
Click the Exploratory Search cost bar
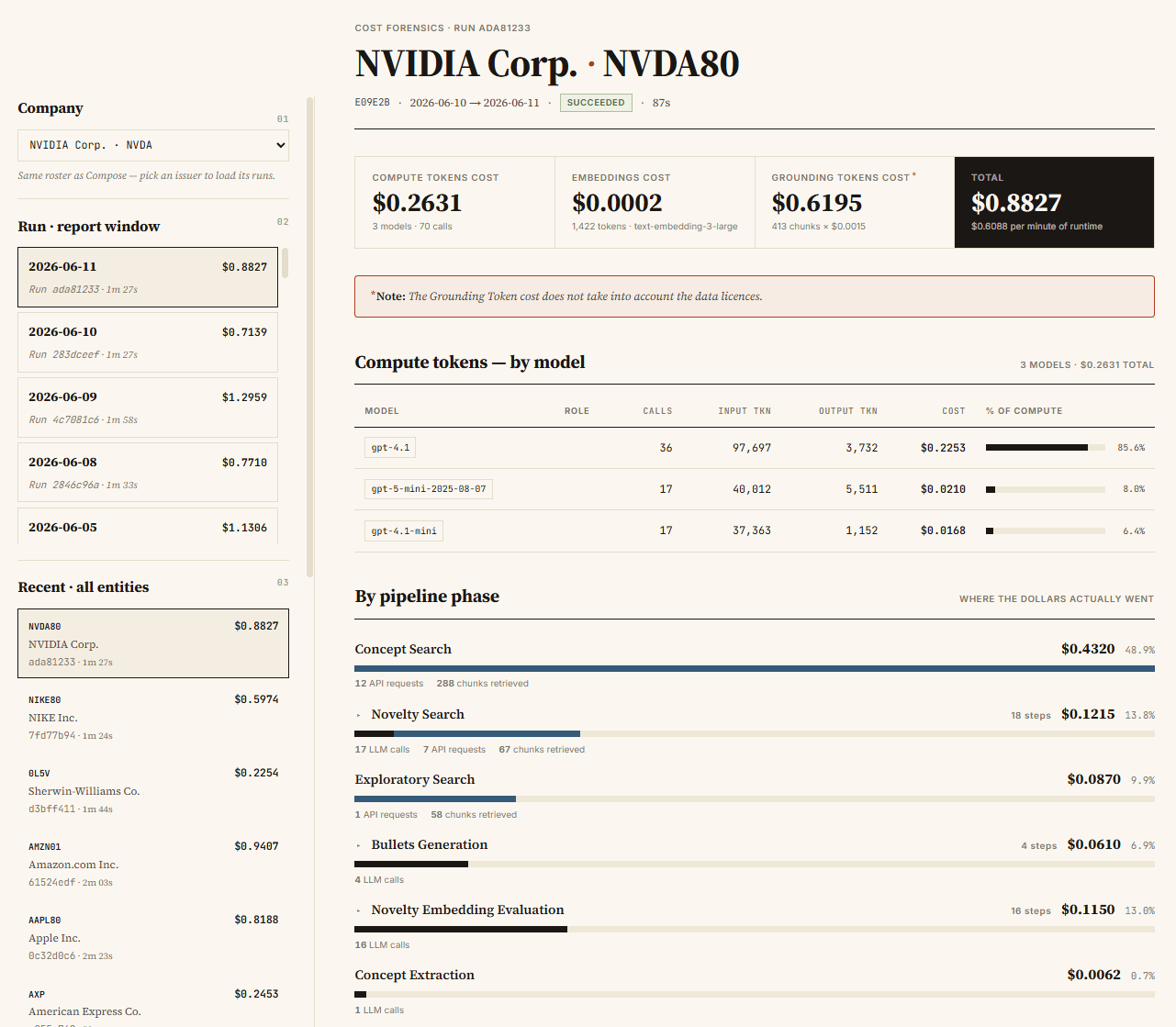point(755,798)
